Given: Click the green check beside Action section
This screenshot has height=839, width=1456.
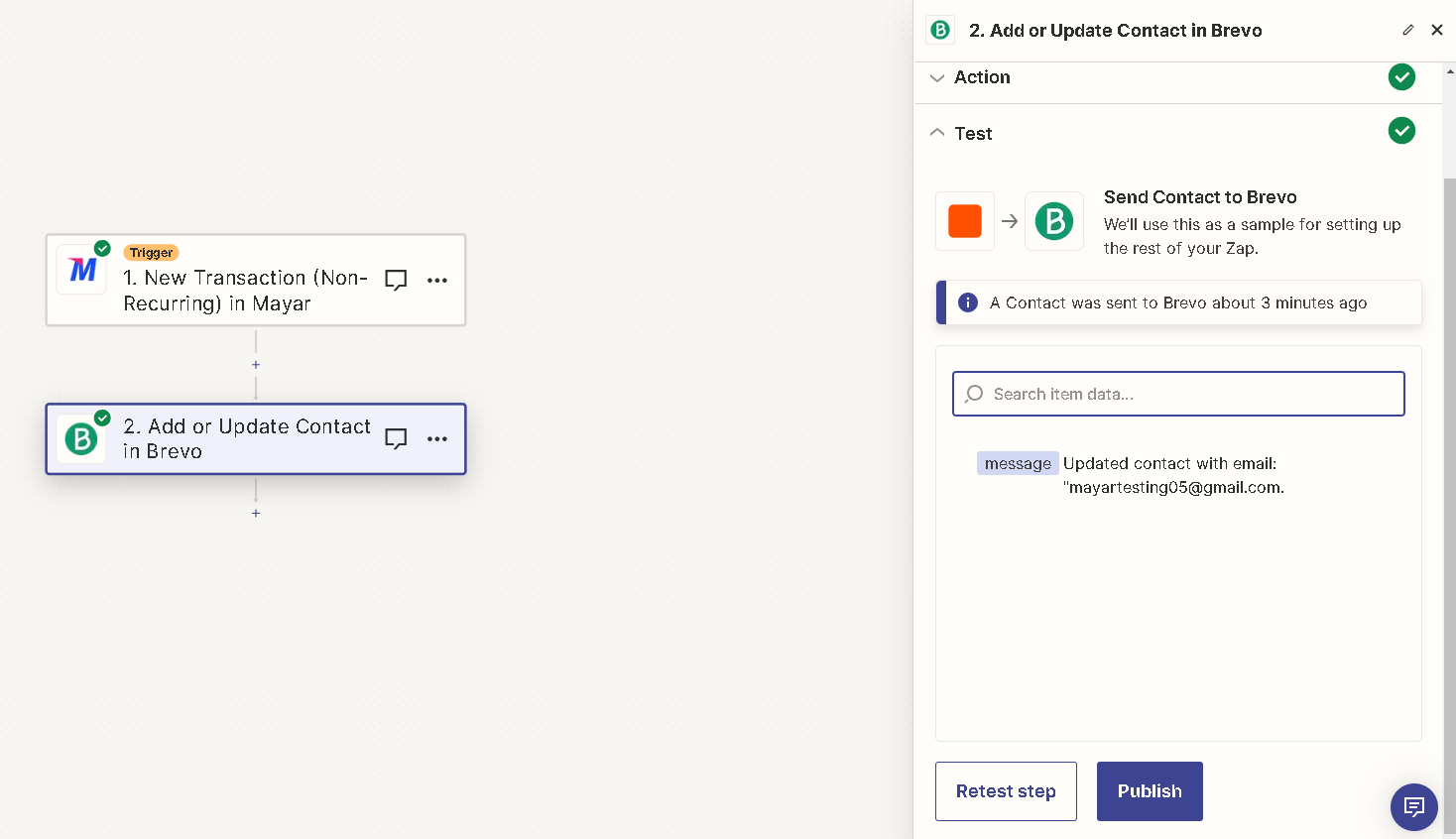Looking at the screenshot, I should [x=1401, y=76].
